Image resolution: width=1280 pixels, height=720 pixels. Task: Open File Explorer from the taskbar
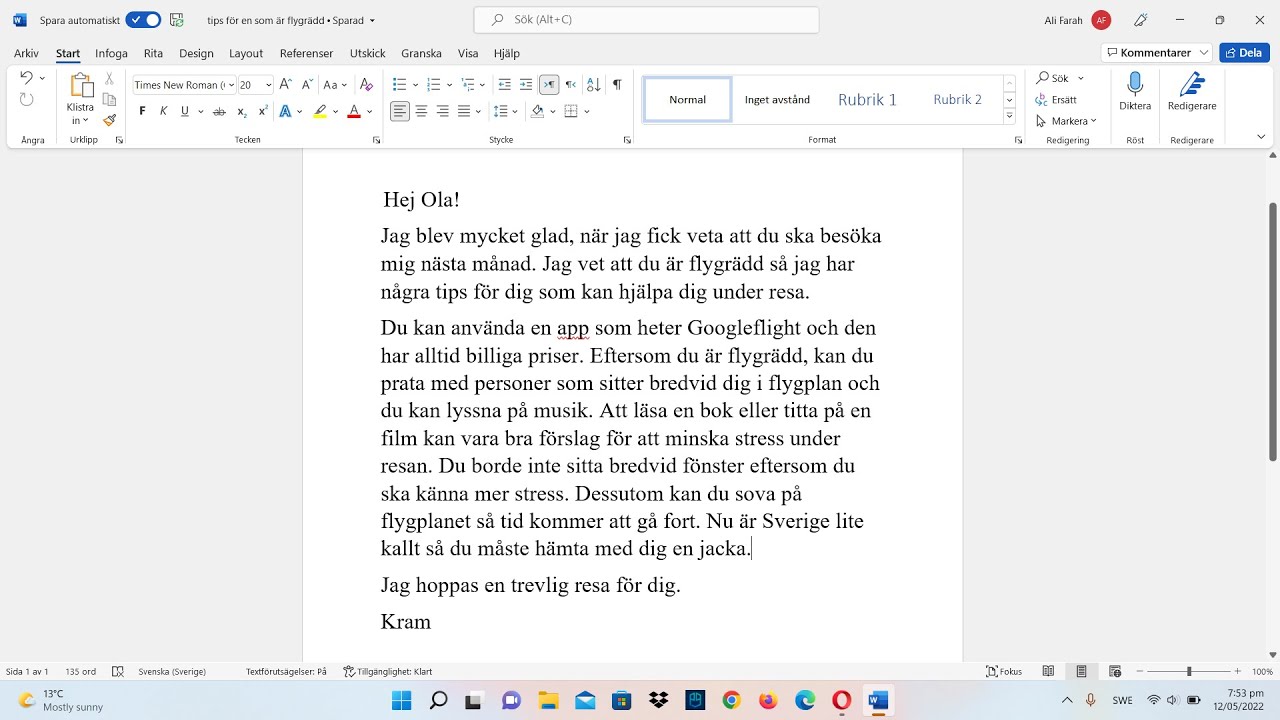548,700
